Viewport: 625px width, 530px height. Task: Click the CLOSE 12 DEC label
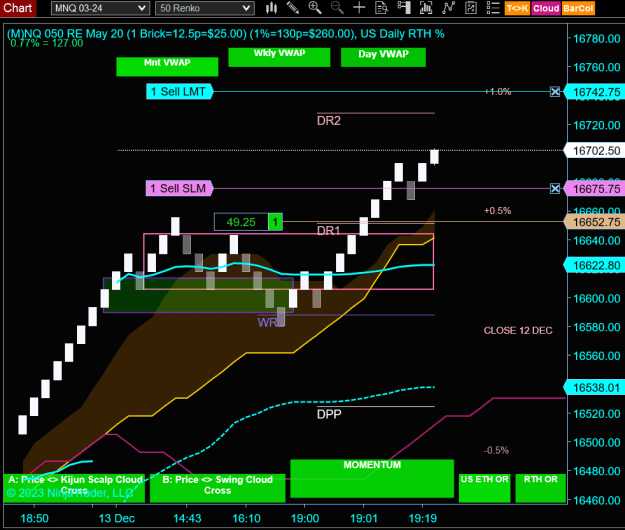(518, 330)
